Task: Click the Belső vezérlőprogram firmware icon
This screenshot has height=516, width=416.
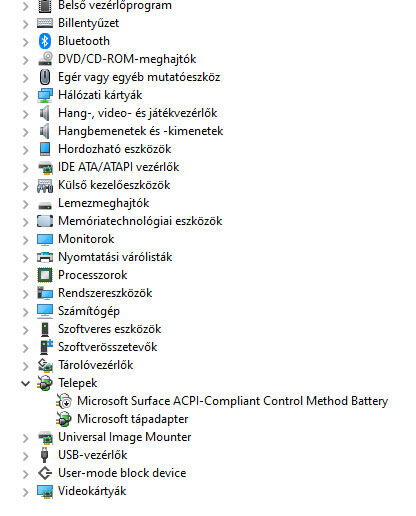Action: pos(45,5)
